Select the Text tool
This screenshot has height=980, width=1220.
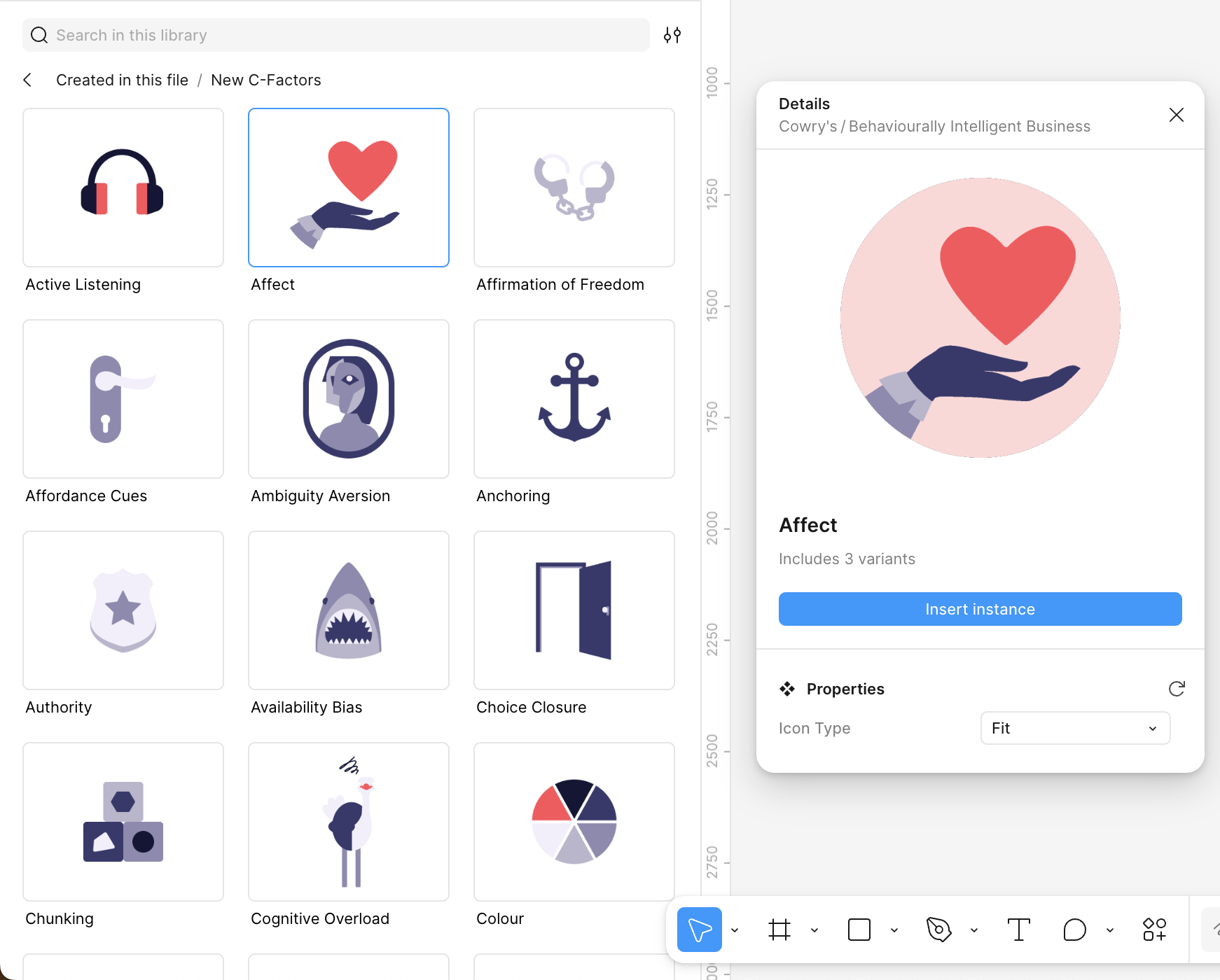point(1018,930)
